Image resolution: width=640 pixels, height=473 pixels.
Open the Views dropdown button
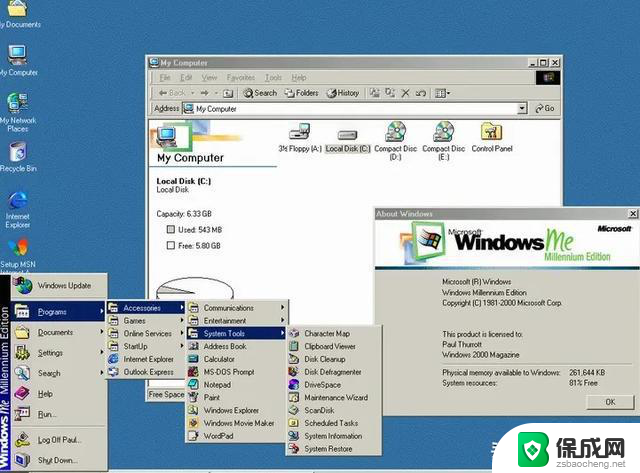tap(442, 93)
